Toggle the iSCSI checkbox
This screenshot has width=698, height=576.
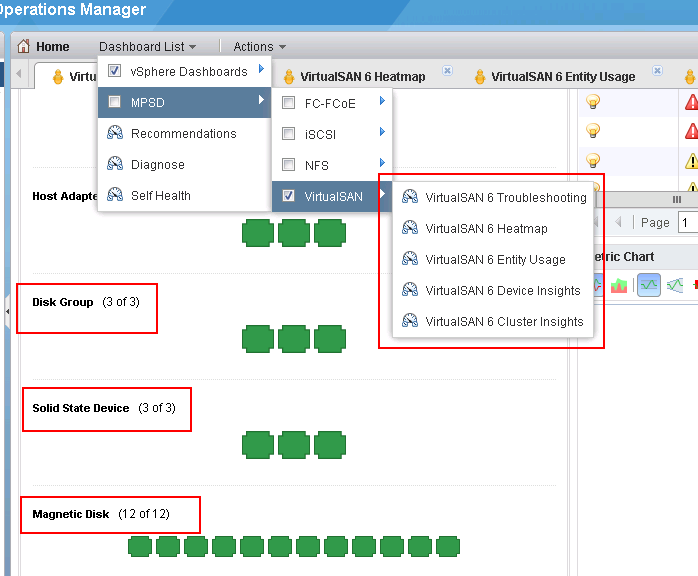pos(288,134)
